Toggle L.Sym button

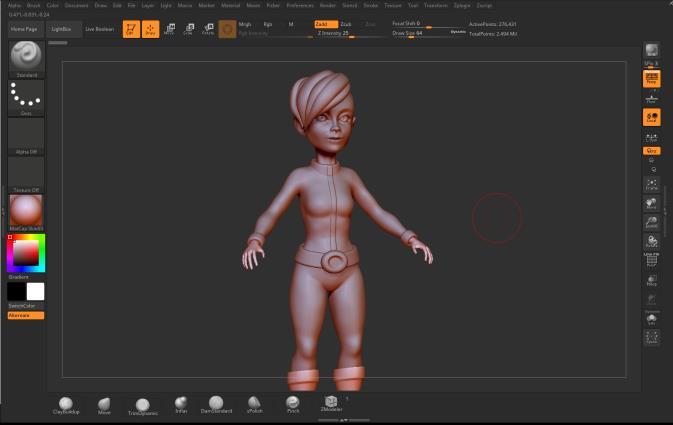coord(652,138)
